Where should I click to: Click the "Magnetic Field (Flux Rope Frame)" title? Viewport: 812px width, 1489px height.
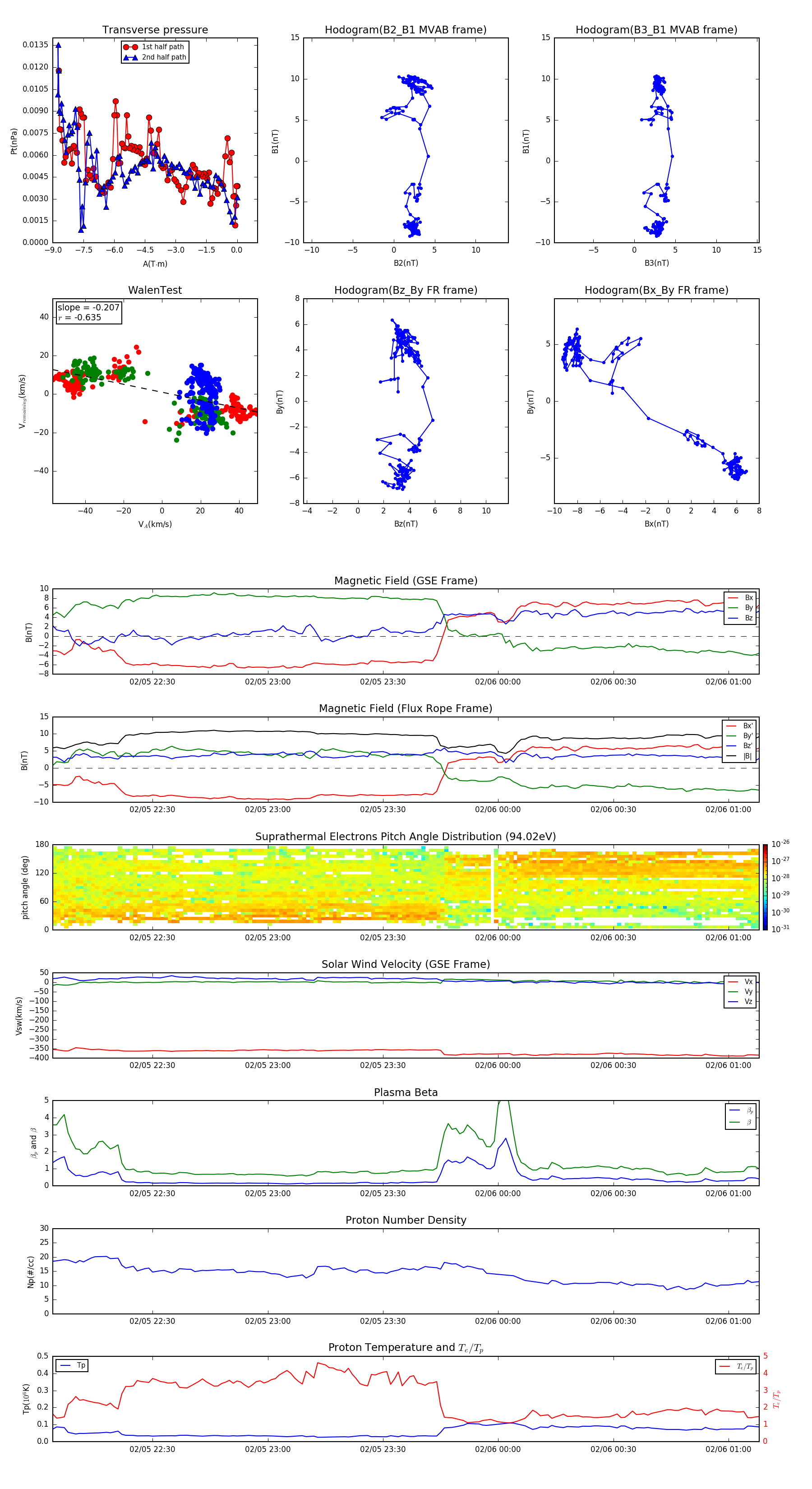[406, 709]
